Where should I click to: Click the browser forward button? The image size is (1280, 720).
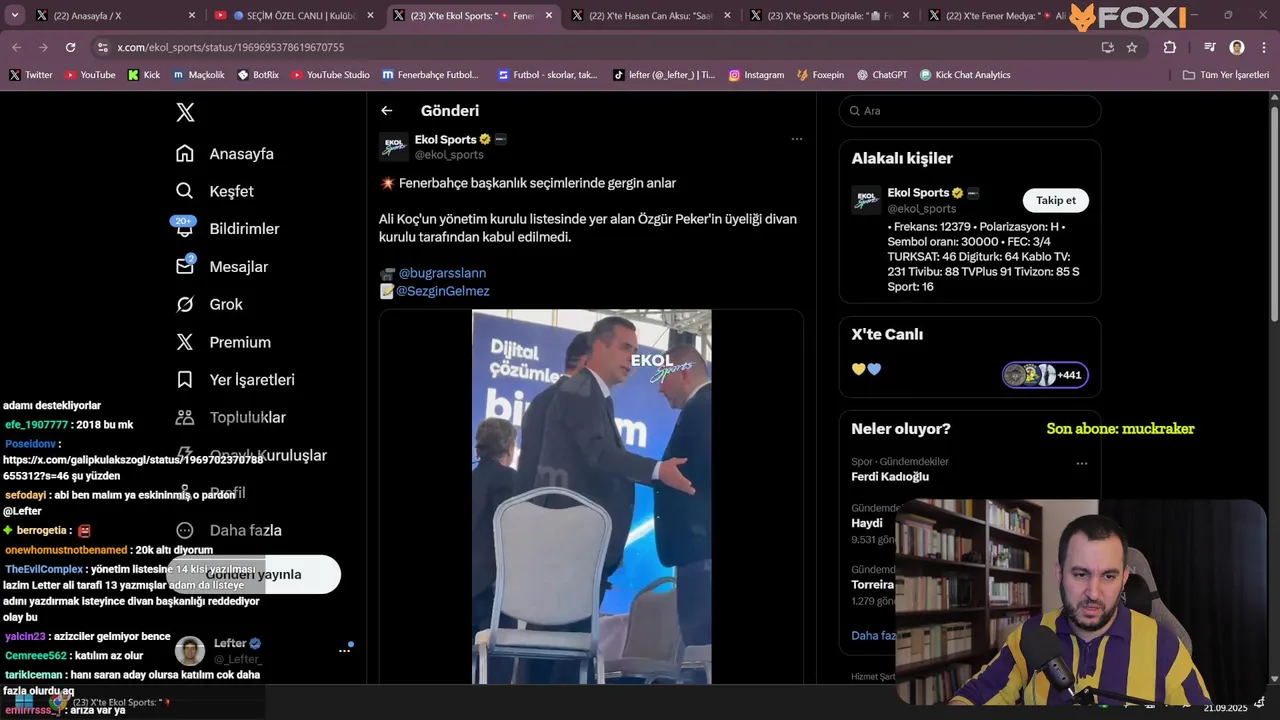[x=43, y=47]
